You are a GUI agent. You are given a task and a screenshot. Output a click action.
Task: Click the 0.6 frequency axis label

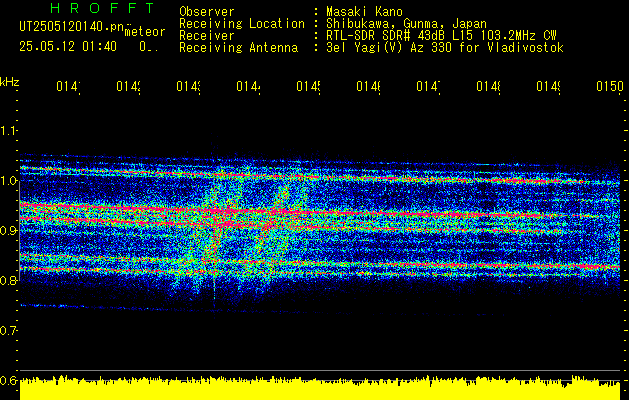8,380
